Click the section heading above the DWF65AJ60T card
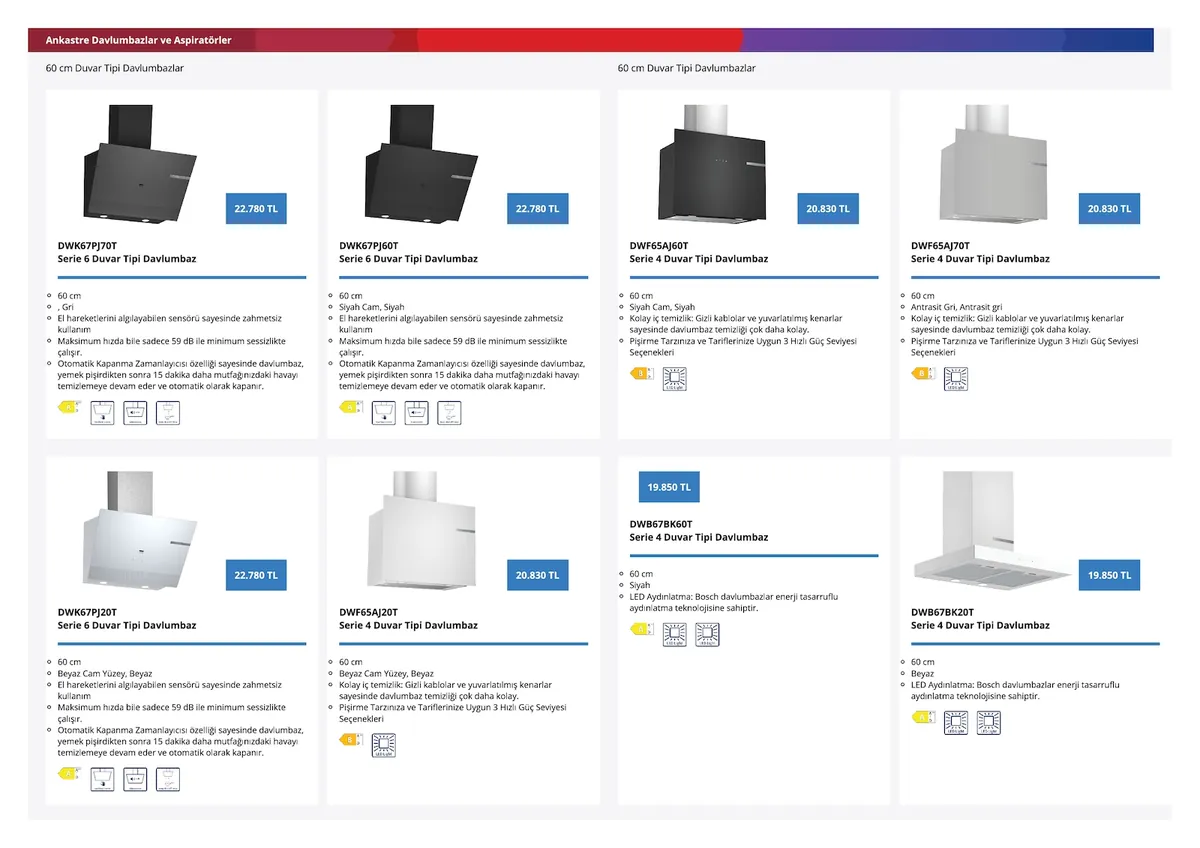Image resolution: width=1200 pixels, height=848 pixels. (x=686, y=68)
